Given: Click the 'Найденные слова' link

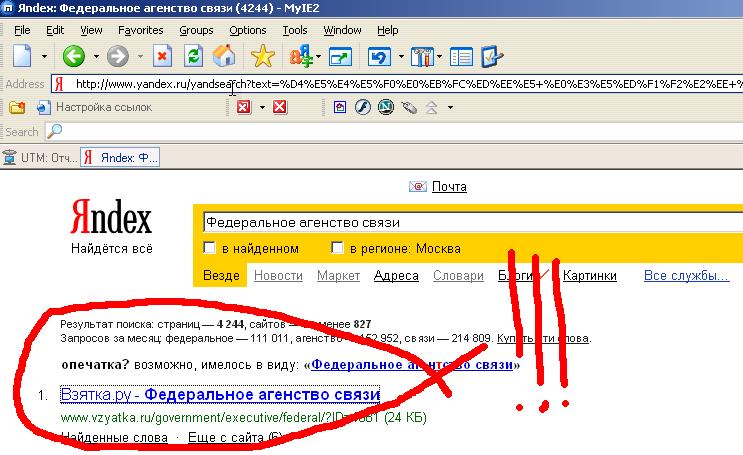Looking at the screenshot, I should pos(114,437).
